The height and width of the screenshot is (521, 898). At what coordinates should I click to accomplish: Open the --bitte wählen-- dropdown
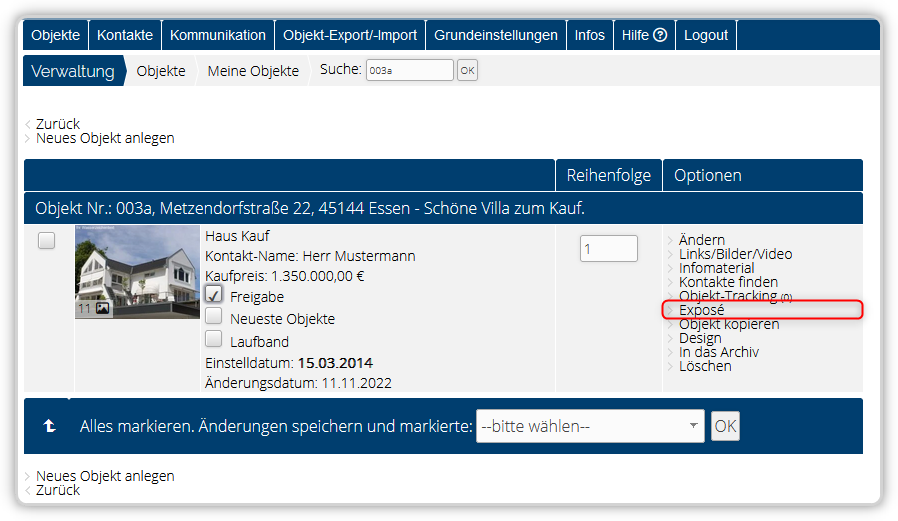tap(590, 426)
